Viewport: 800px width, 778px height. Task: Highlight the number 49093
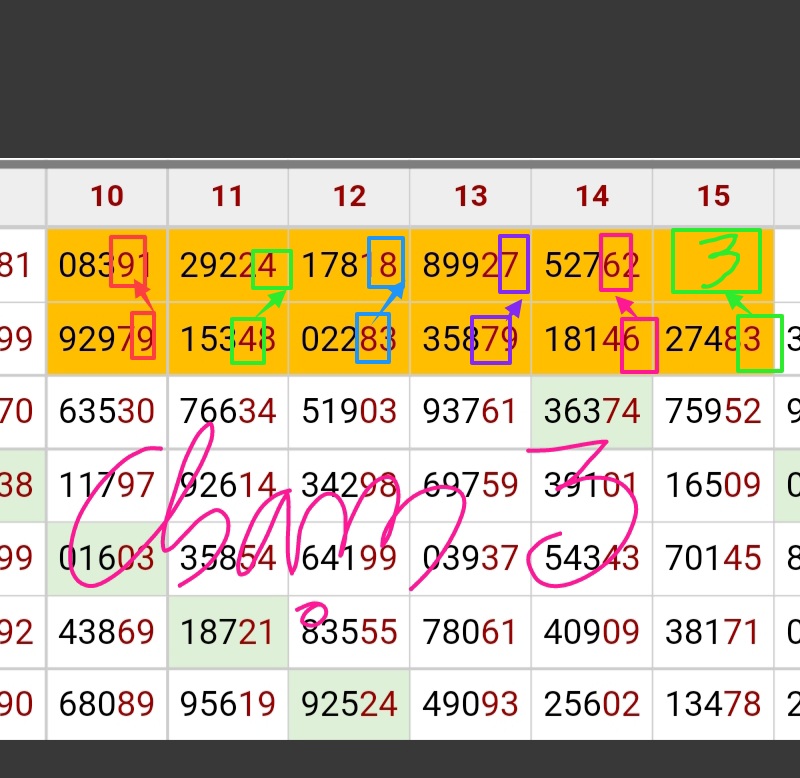470,705
